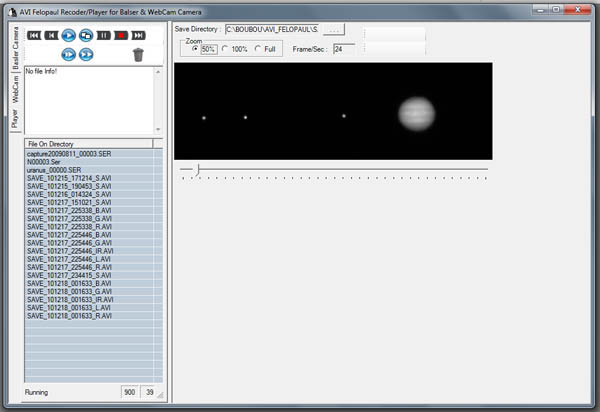Click the Jupiter video preview image
The image size is (600, 412).
coord(333,111)
